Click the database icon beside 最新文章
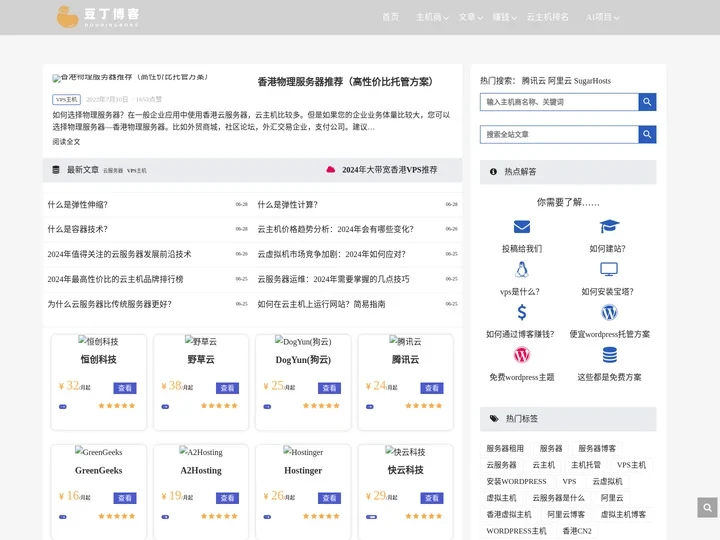720x540 pixels. tap(56, 170)
